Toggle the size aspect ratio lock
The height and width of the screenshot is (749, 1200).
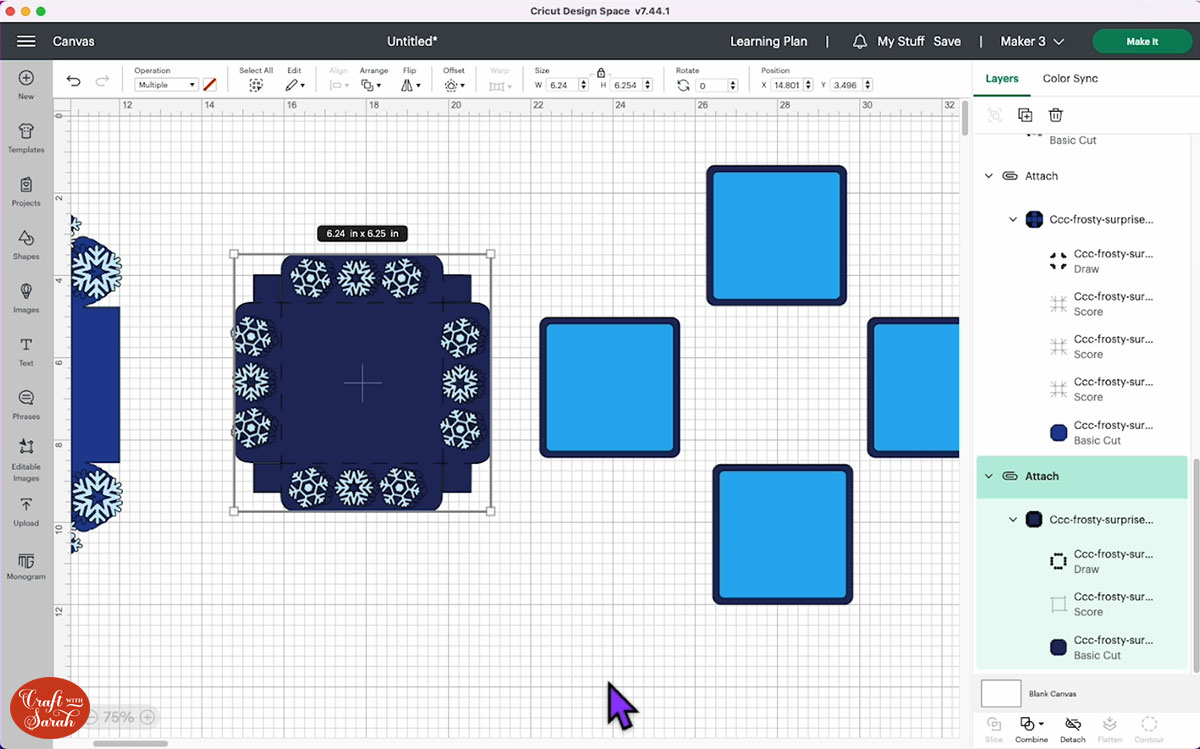pyautogui.click(x=600, y=72)
